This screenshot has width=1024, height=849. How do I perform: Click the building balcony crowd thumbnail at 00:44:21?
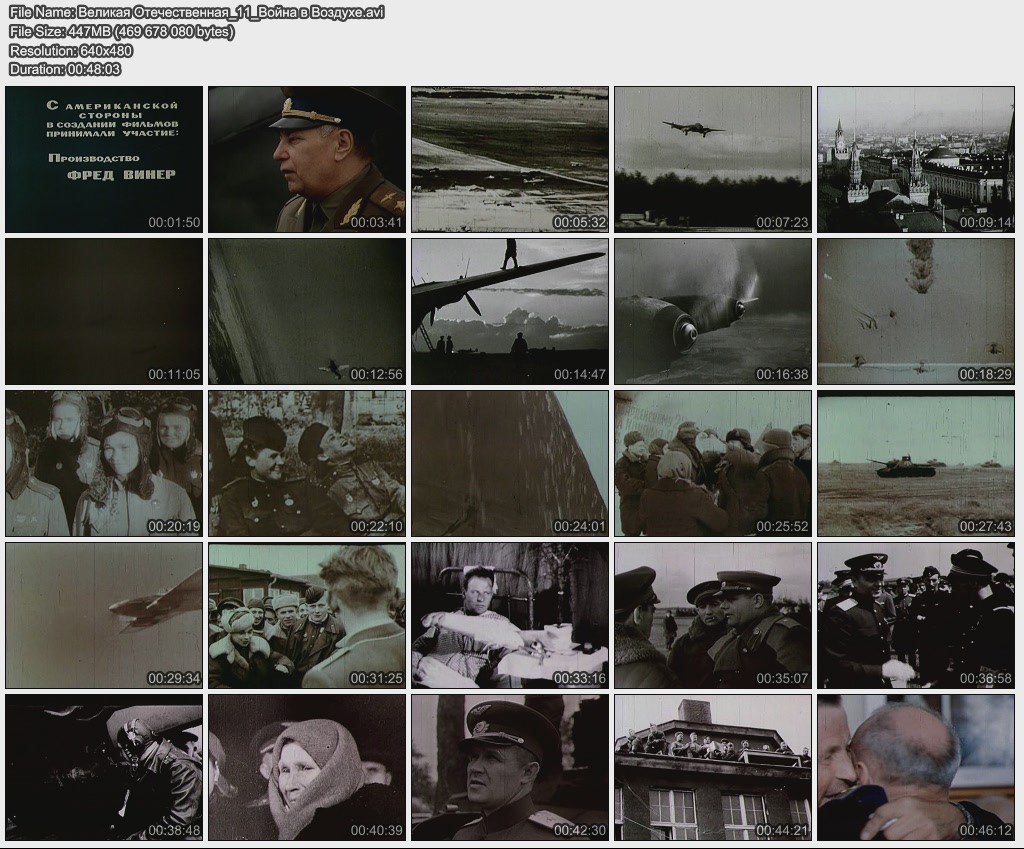click(713, 767)
